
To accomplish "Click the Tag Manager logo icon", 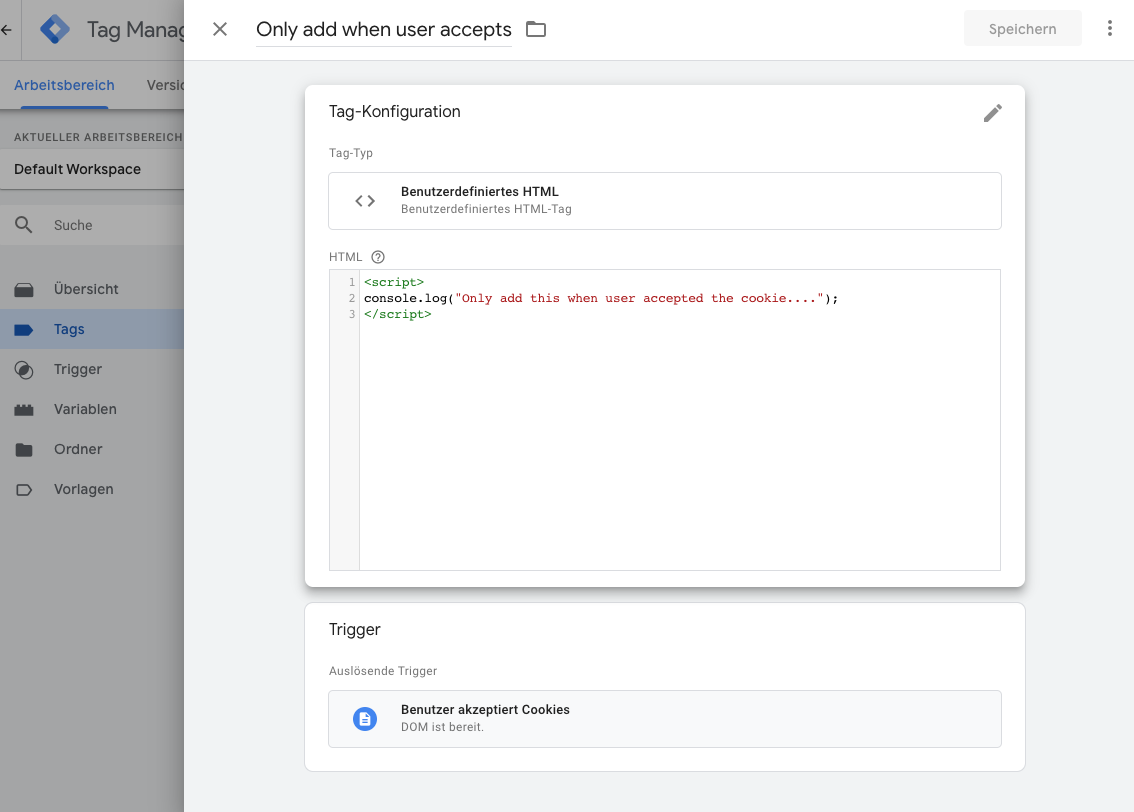I will 54,29.
